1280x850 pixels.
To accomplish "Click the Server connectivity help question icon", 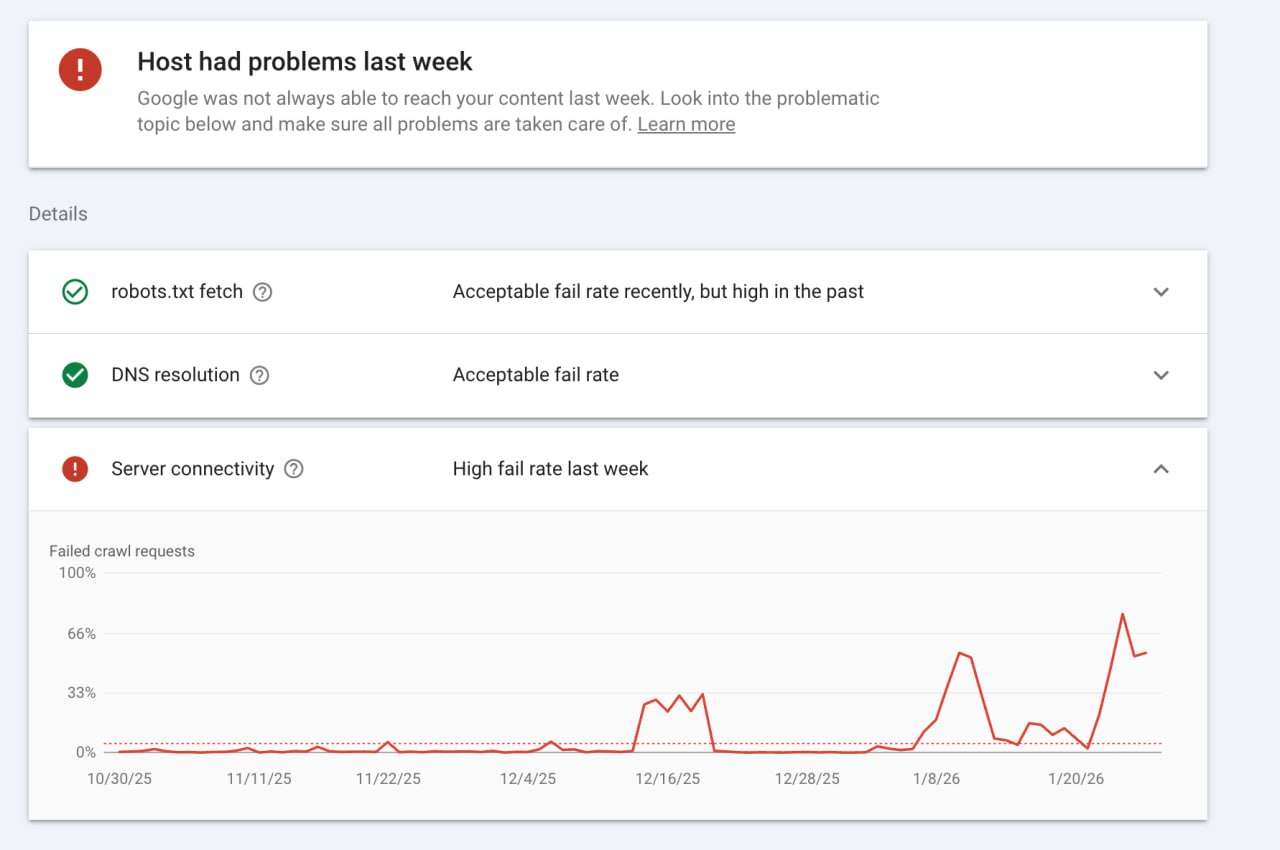I will coord(294,469).
